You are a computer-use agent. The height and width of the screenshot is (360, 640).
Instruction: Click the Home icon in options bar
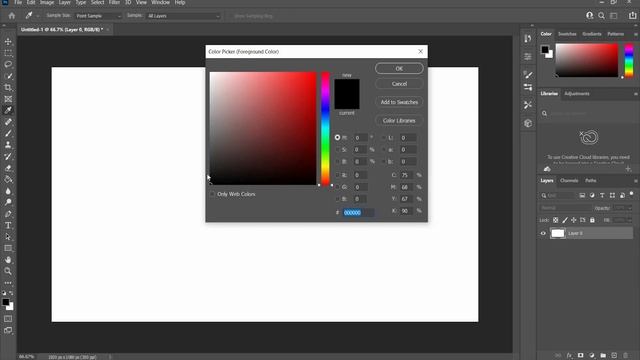point(11,16)
